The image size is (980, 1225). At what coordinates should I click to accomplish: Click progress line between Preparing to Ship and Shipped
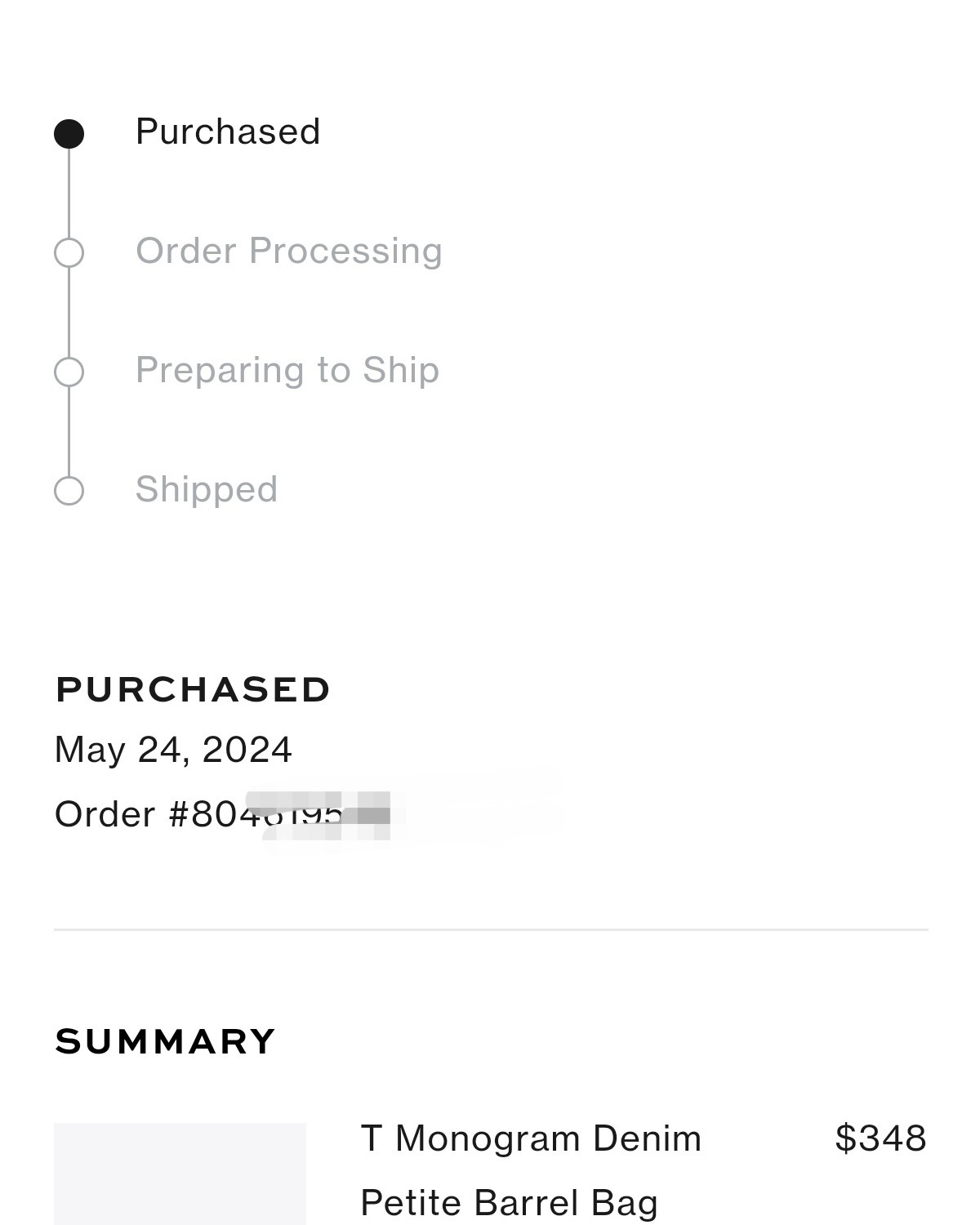coord(69,431)
